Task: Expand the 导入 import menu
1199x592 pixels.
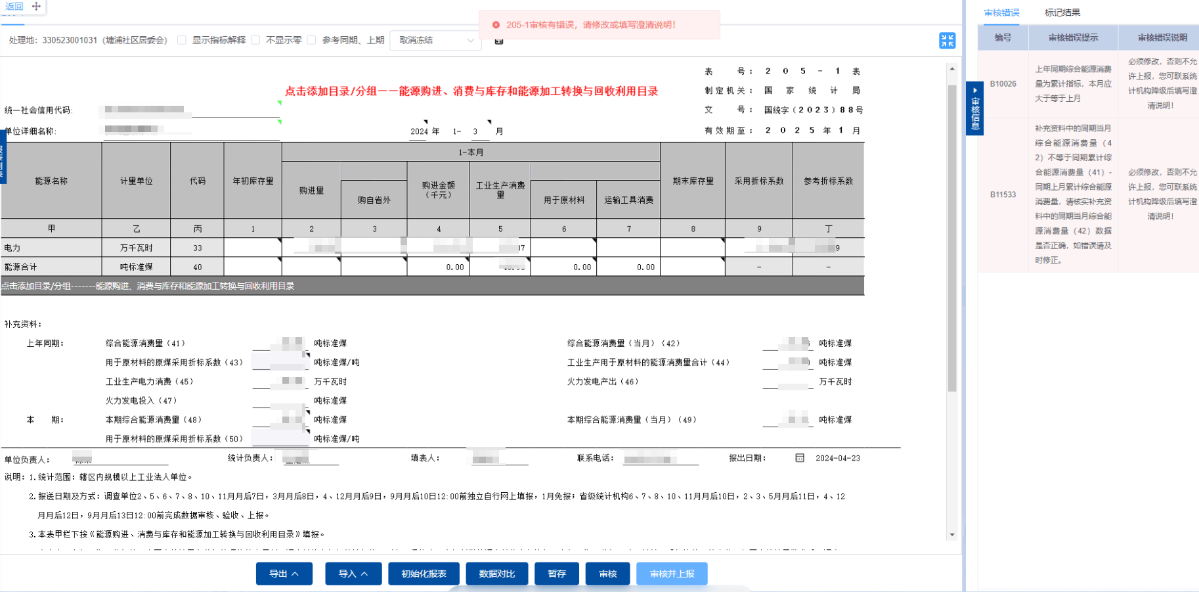Action: (353, 574)
